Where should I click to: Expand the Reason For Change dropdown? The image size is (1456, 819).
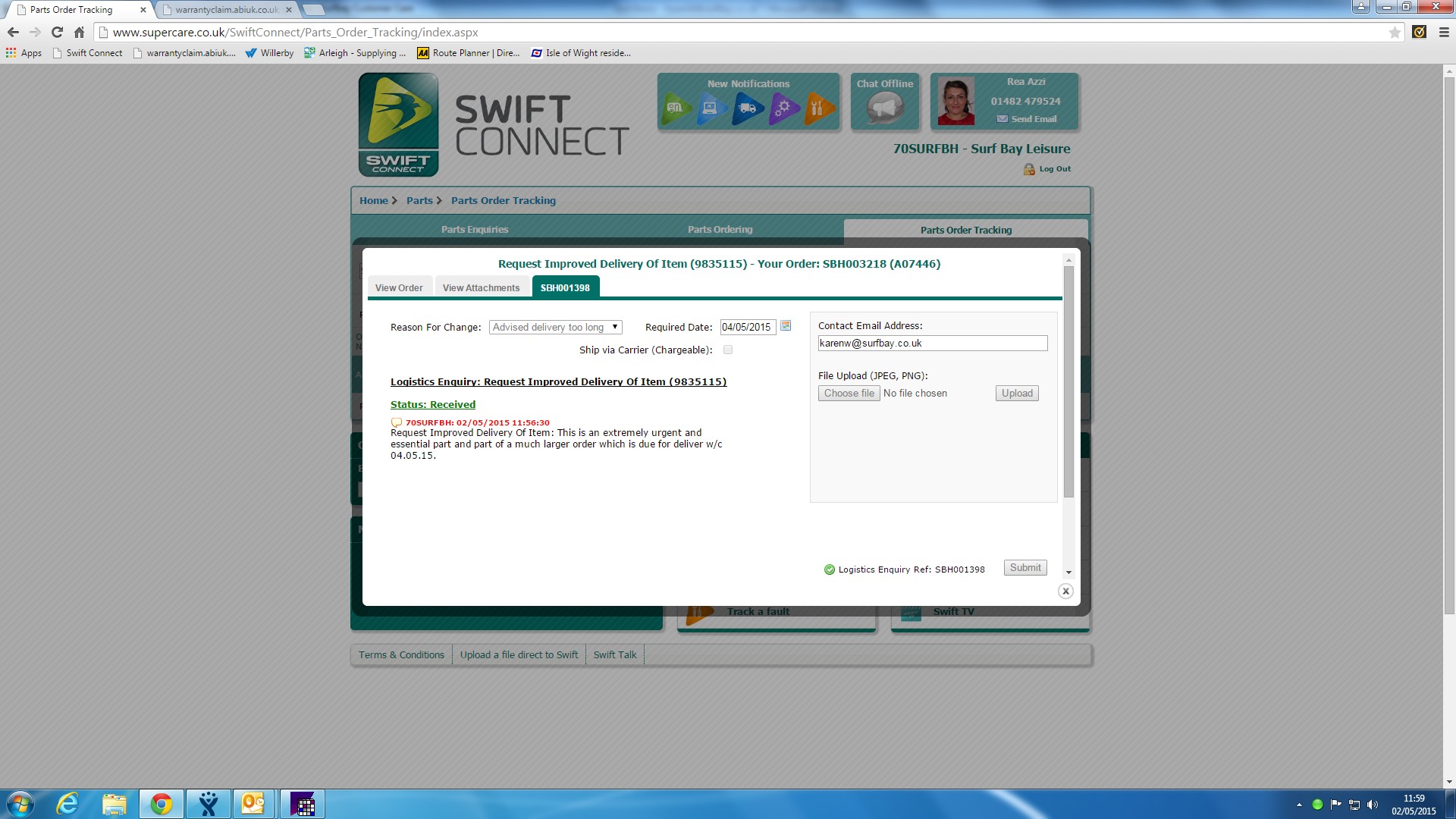[555, 328]
